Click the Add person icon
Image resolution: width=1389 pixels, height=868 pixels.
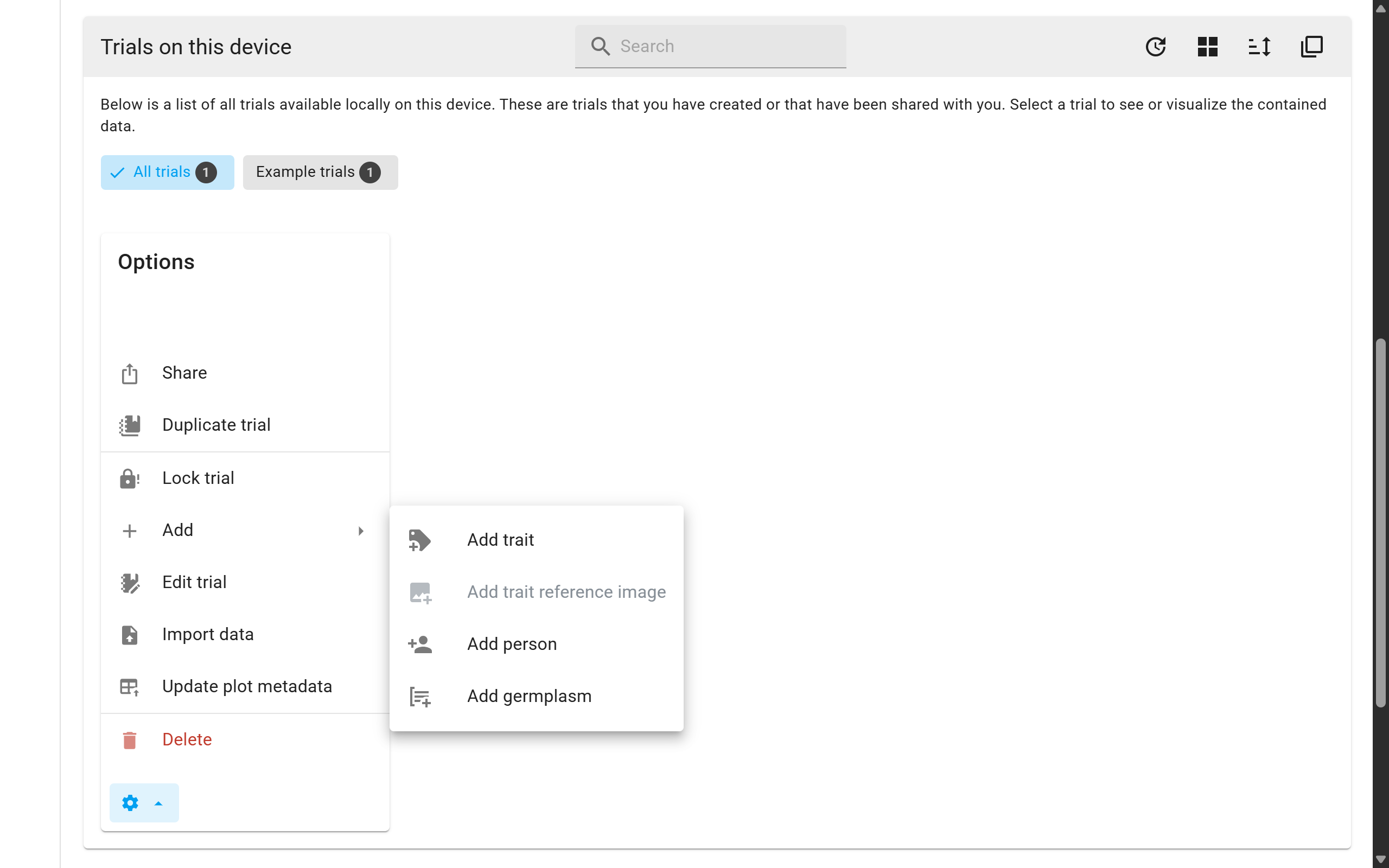420,644
